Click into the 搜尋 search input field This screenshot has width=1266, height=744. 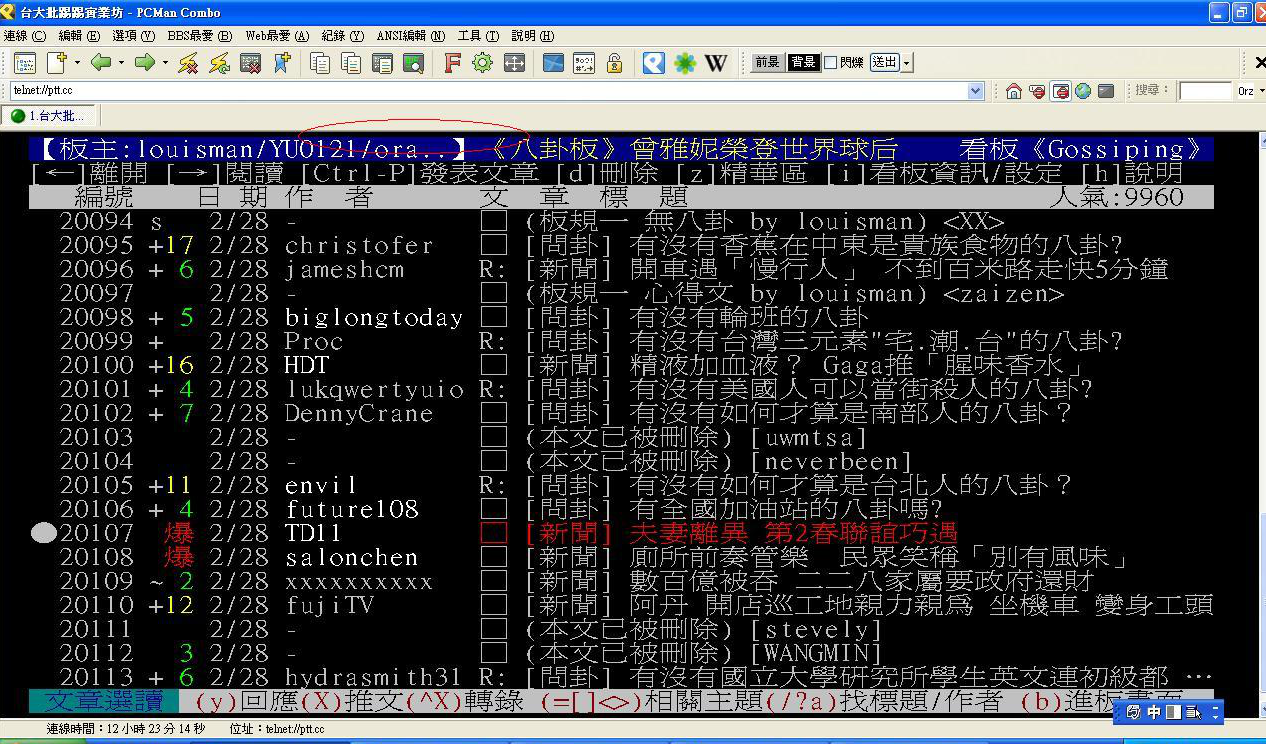(x=1204, y=91)
